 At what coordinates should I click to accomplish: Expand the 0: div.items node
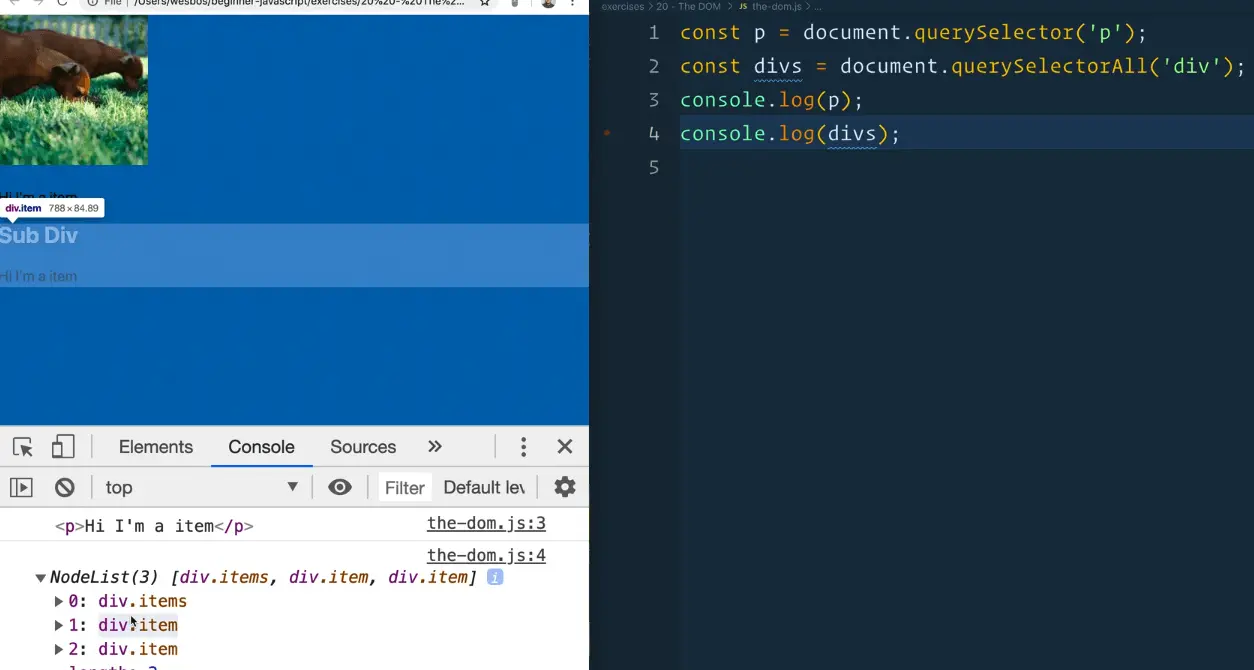pos(58,601)
